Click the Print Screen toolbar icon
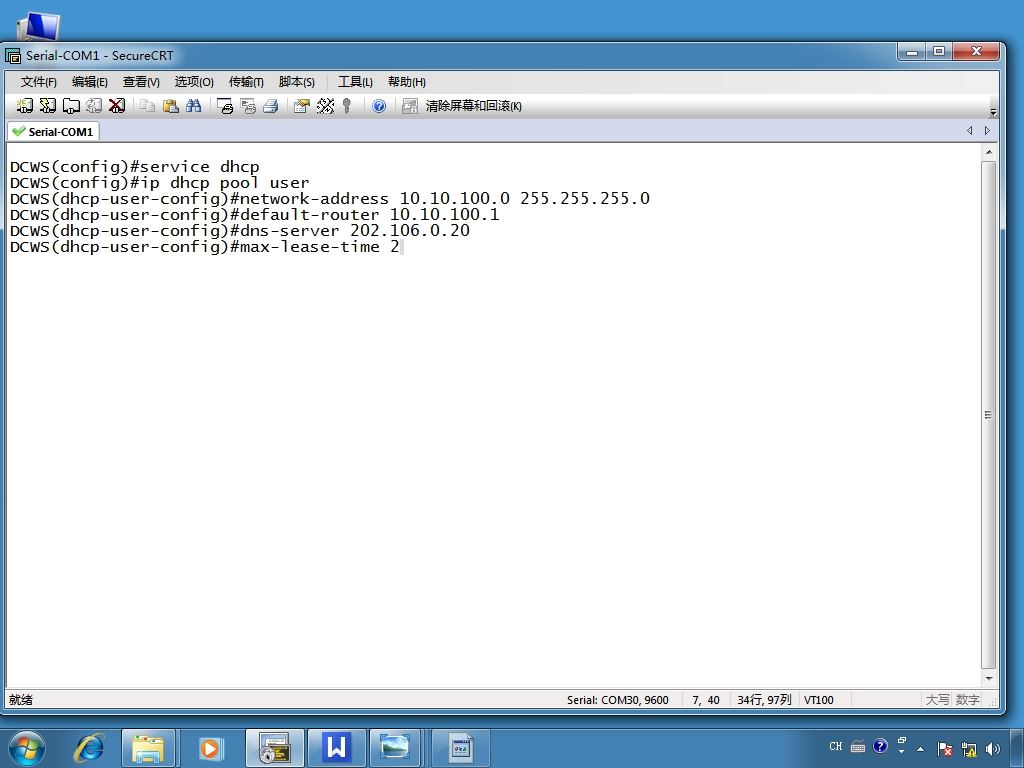The image size is (1024, 768). click(x=225, y=106)
